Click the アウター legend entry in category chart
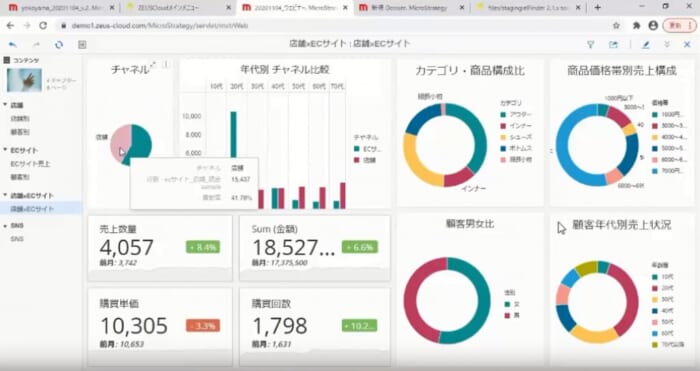The width and height of the screenshot is (700, 371). point(517,114)
